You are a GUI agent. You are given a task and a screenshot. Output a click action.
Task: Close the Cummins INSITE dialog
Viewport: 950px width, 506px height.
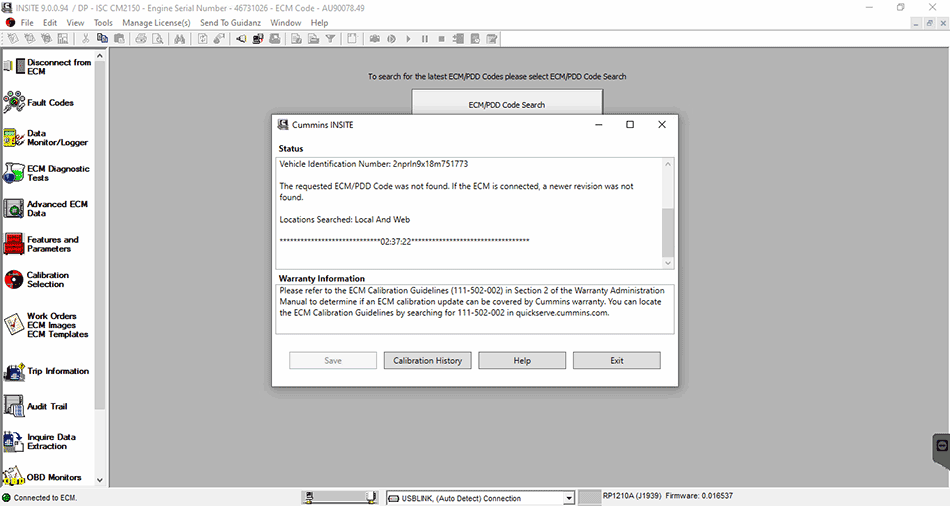(662, 124)
